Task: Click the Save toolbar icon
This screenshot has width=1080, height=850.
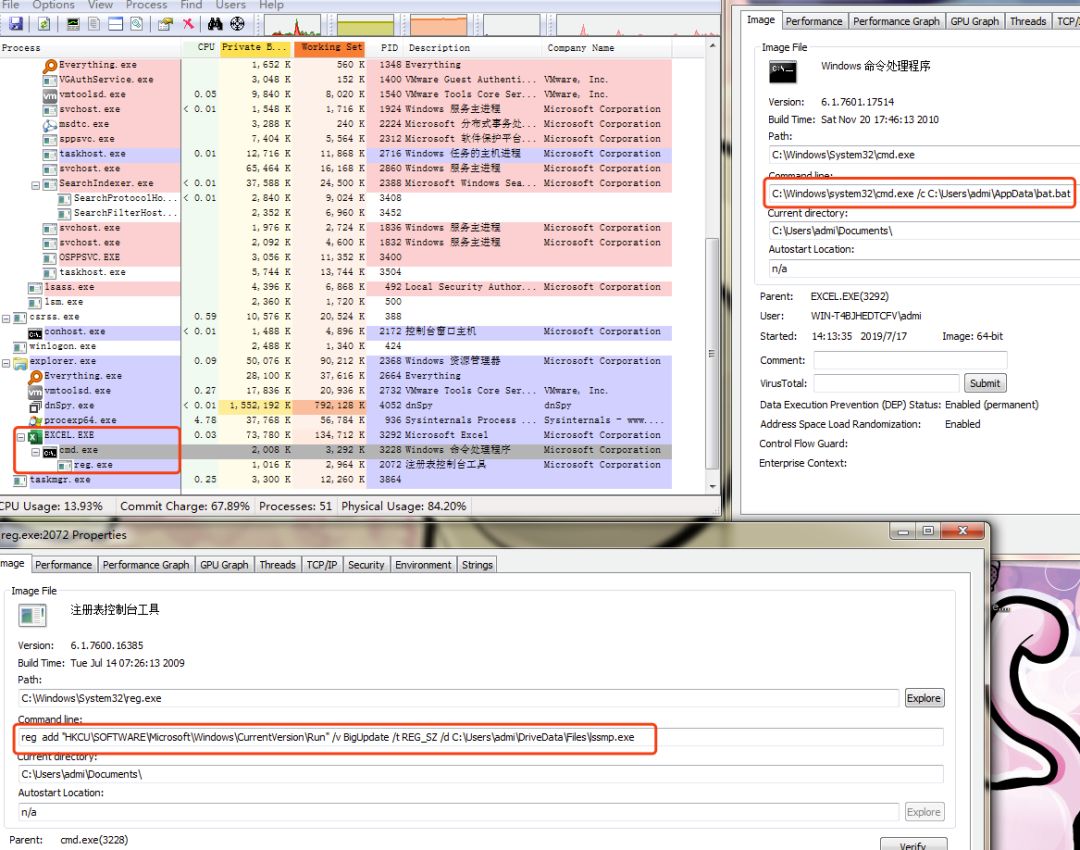Action: click(x=16, y=24)
